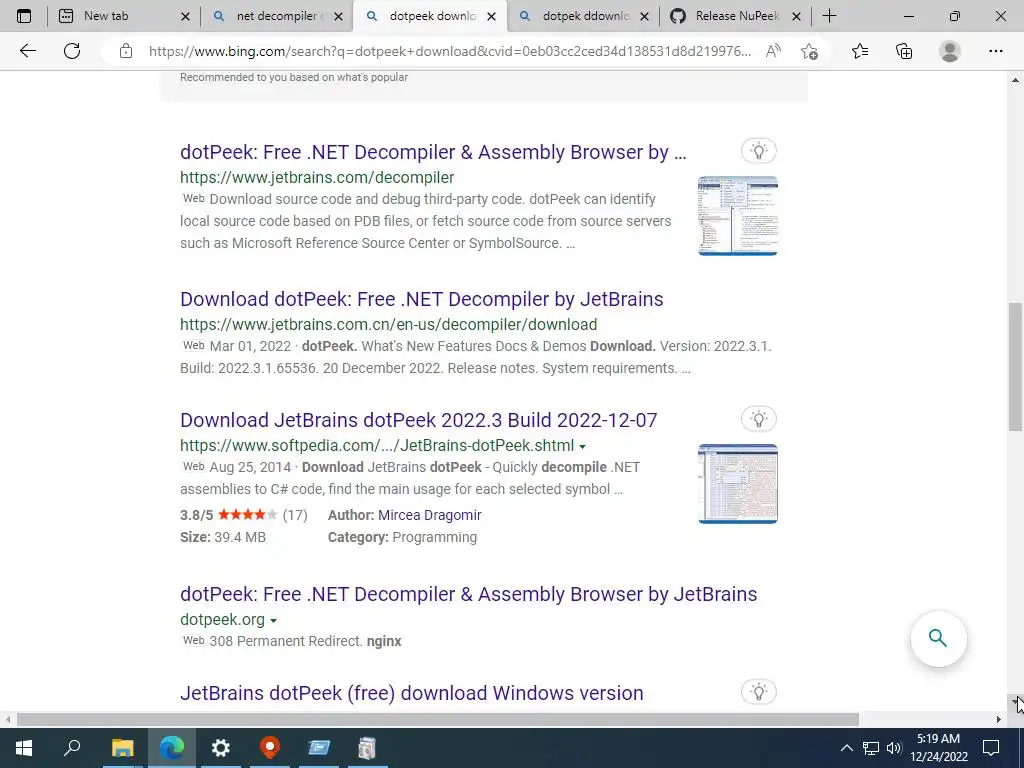Open the jetbrains.com decompiler result thumbnail
The image size is (1024, 768).
pyautogui.click(x=737, y=216)
